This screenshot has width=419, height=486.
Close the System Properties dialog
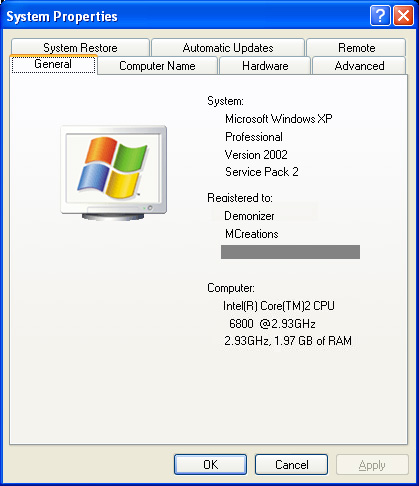pyautogui.click(x=403, y=16)
